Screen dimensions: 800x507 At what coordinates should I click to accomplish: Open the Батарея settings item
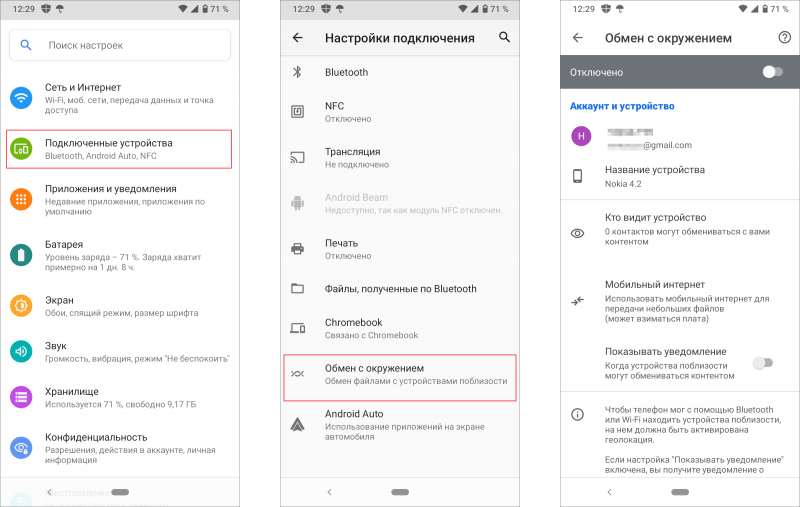(x=120, y=255)
